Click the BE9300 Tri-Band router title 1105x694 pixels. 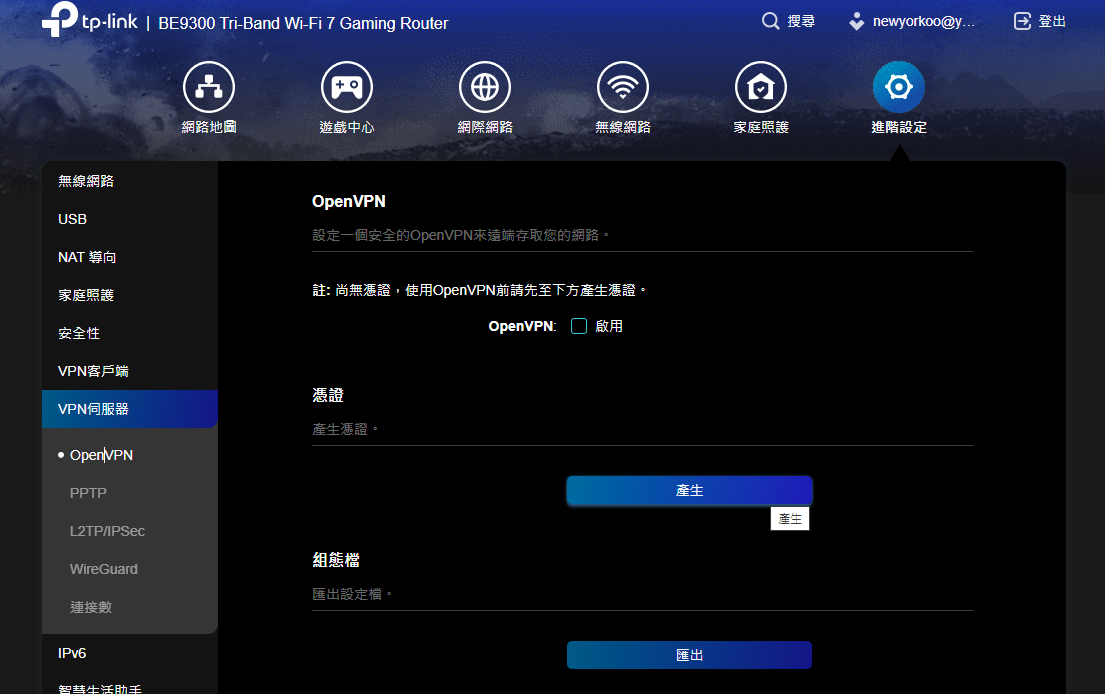coord(303,23)
